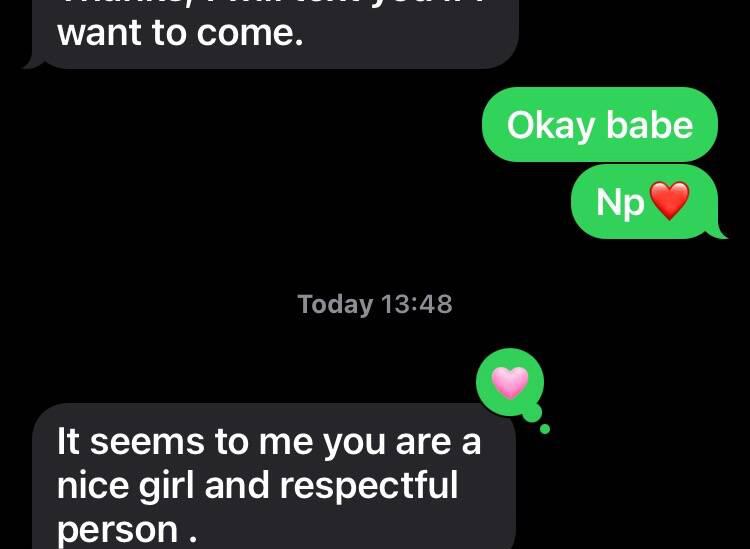Tap the gray bubble tail near 'want to come'
The width and height of the screenshot is (750, 549).
pos(35,62)
